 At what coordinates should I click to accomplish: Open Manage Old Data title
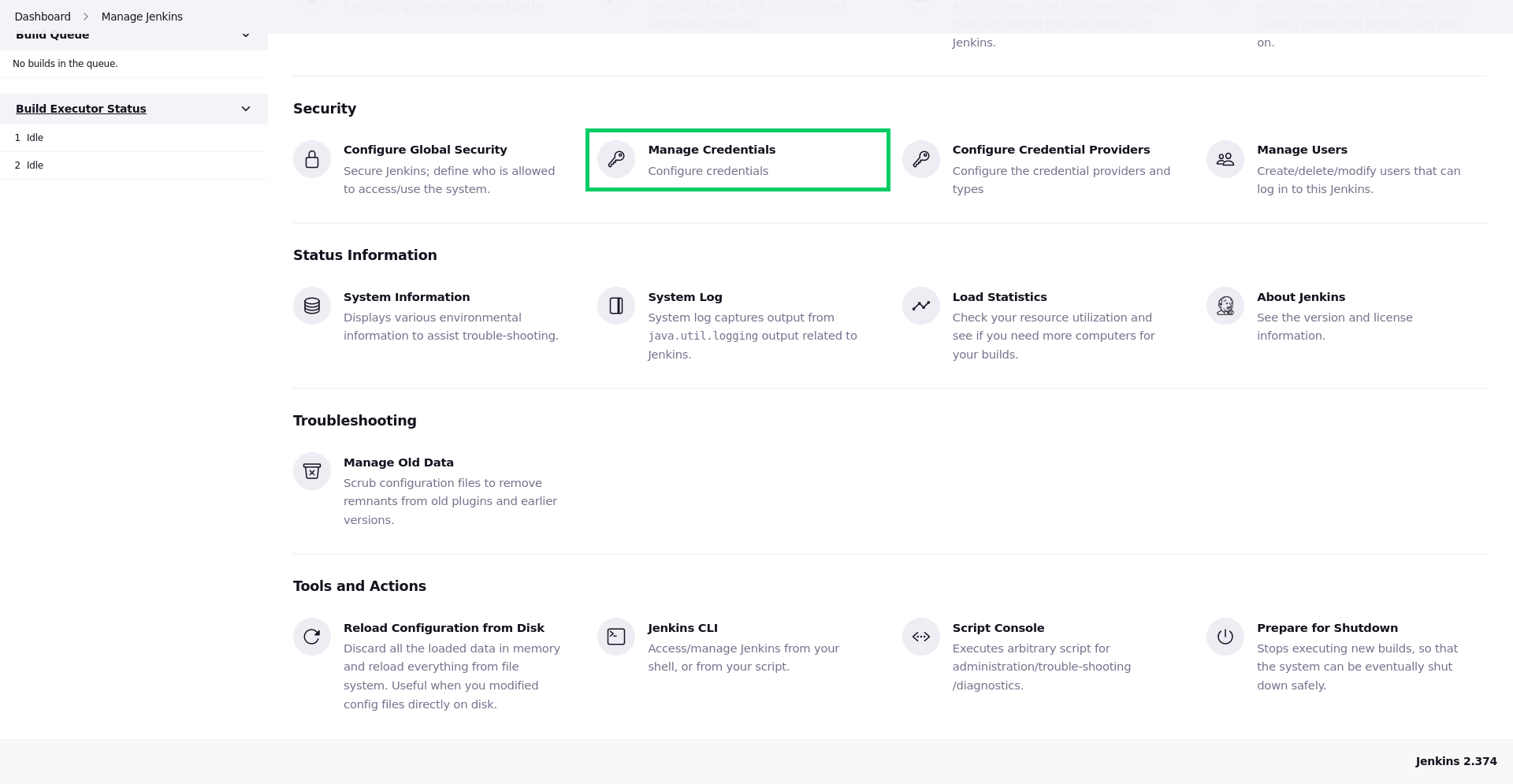(x=399, y=463)
